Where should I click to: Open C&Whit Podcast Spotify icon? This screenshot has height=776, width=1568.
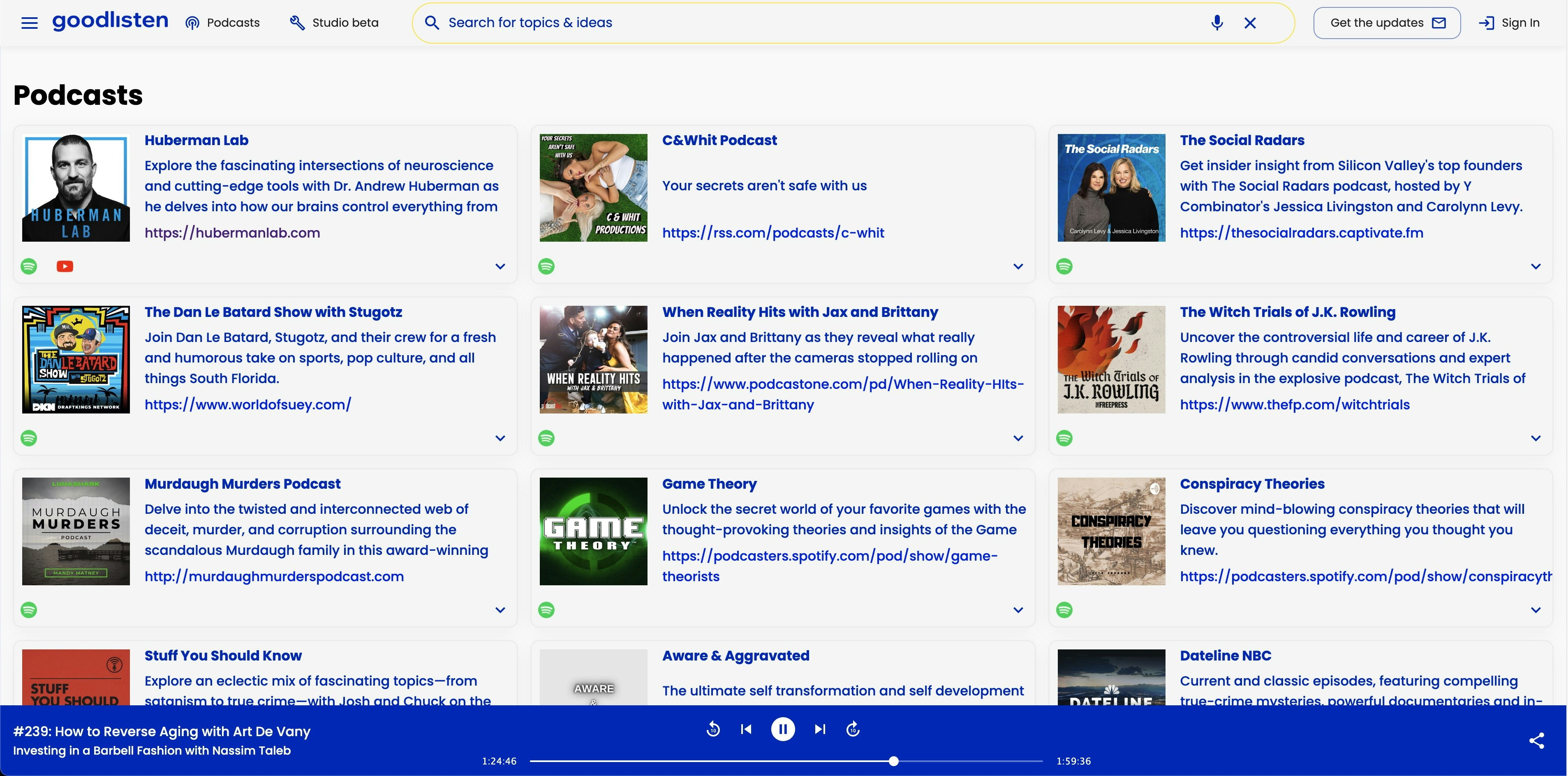[x=546, y=266]
